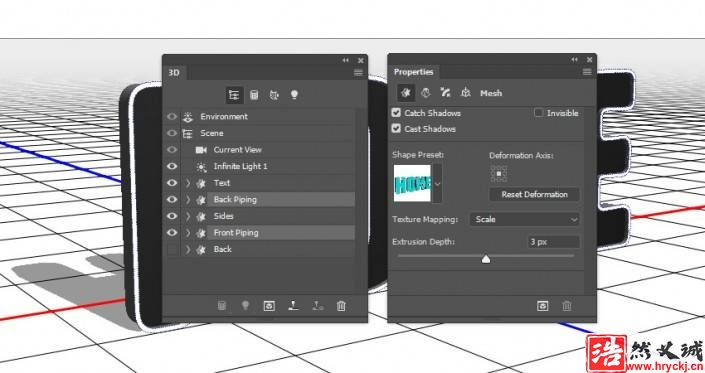The height and width of the screenshot is (373, 705).
Task: Click the Extrusion Depth slider handle
Action: [x=486, y=259]
